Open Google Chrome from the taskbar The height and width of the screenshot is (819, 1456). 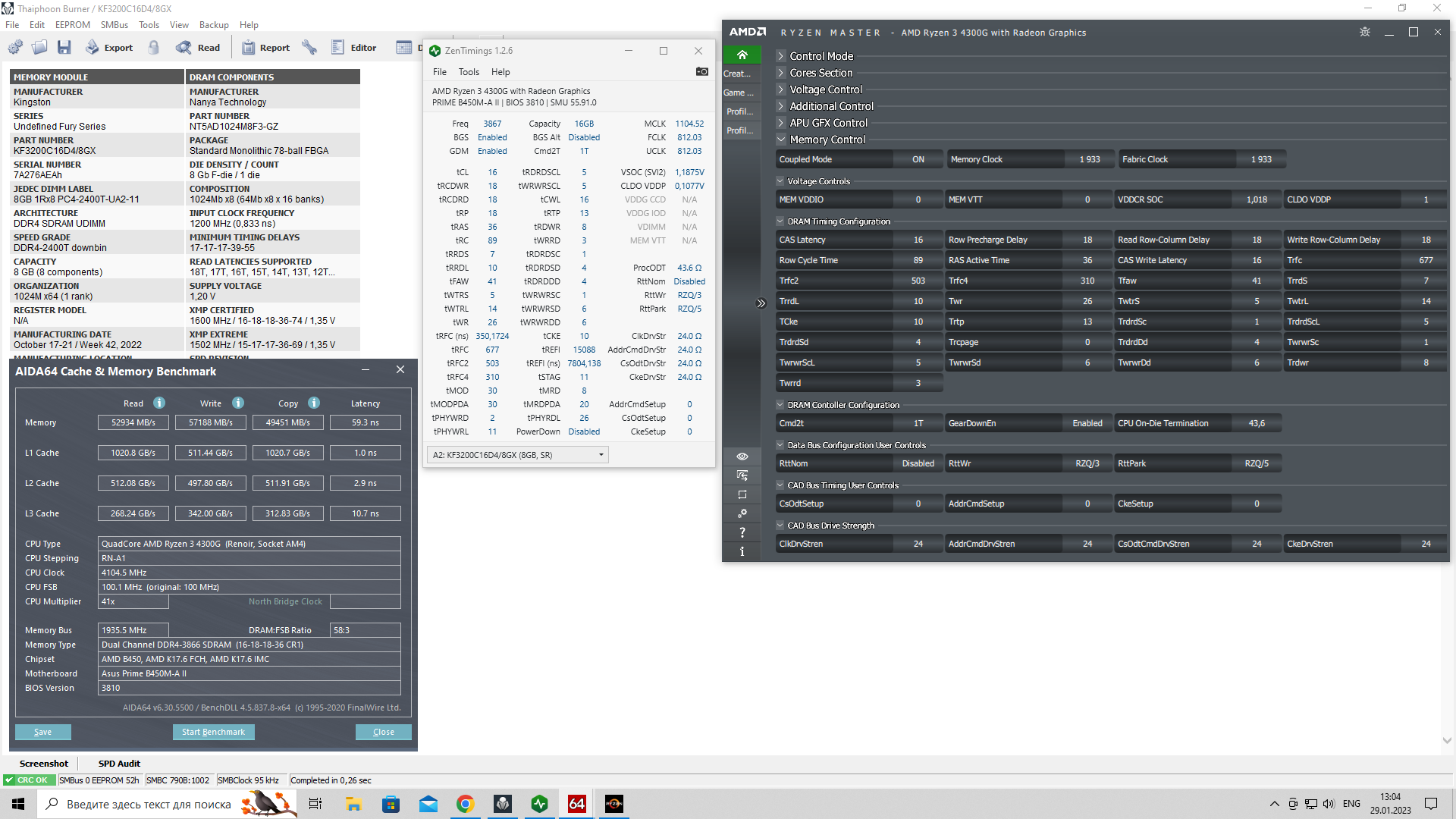[x=466, y=804]
